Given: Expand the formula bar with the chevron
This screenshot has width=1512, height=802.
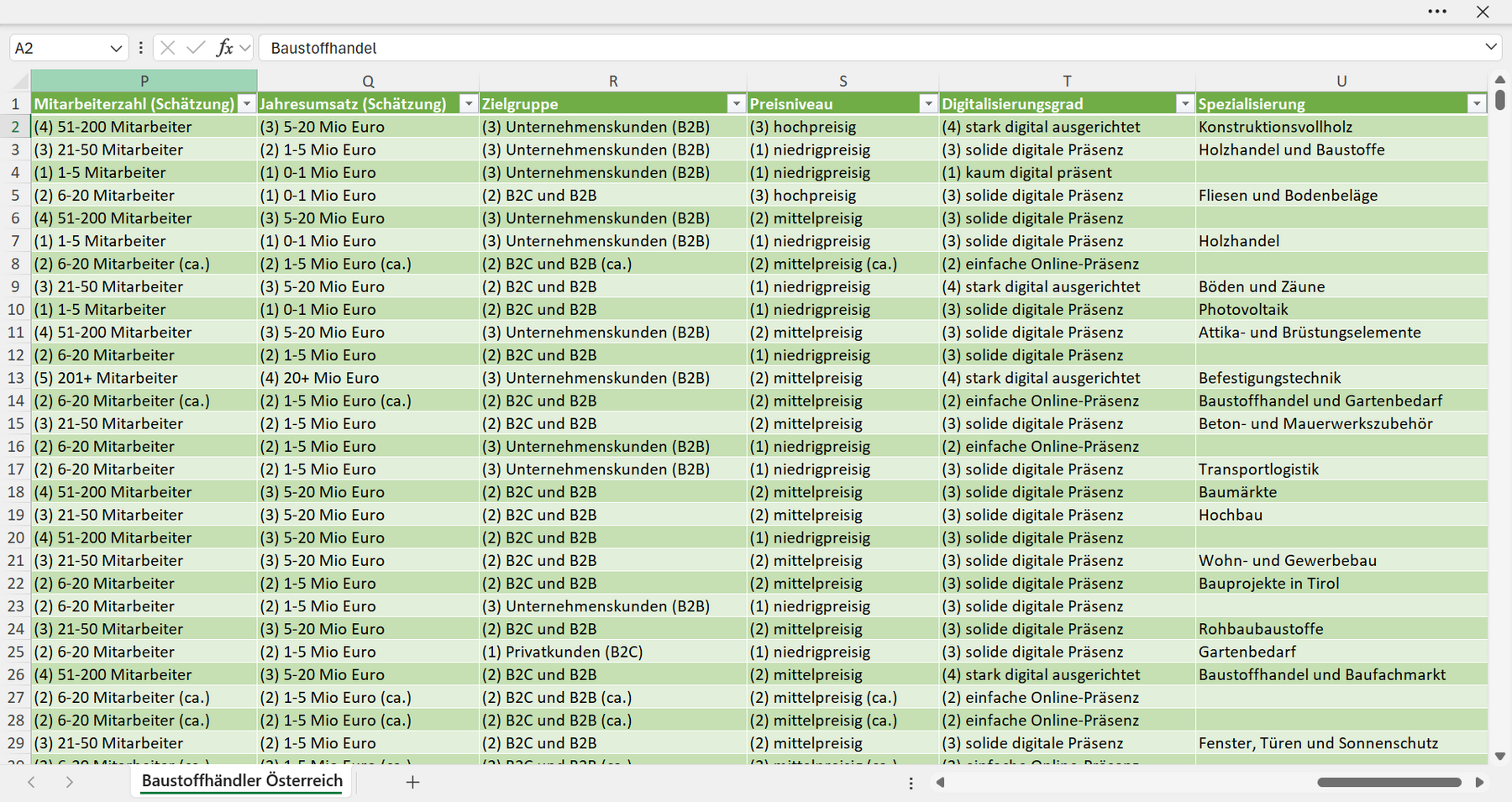Looking at the screenshot, I should [x=1491, y=47].
